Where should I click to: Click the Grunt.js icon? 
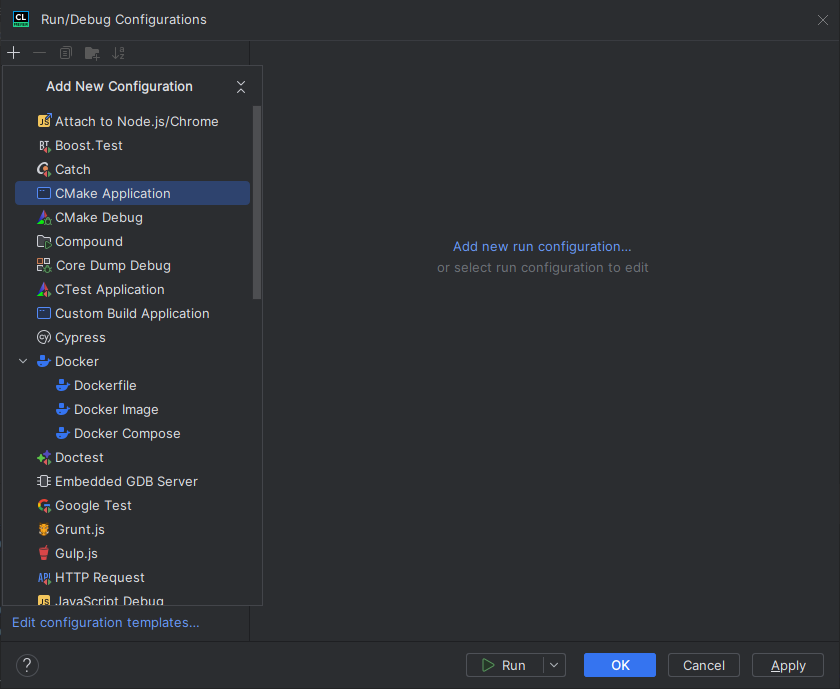[x=44, y=529]
